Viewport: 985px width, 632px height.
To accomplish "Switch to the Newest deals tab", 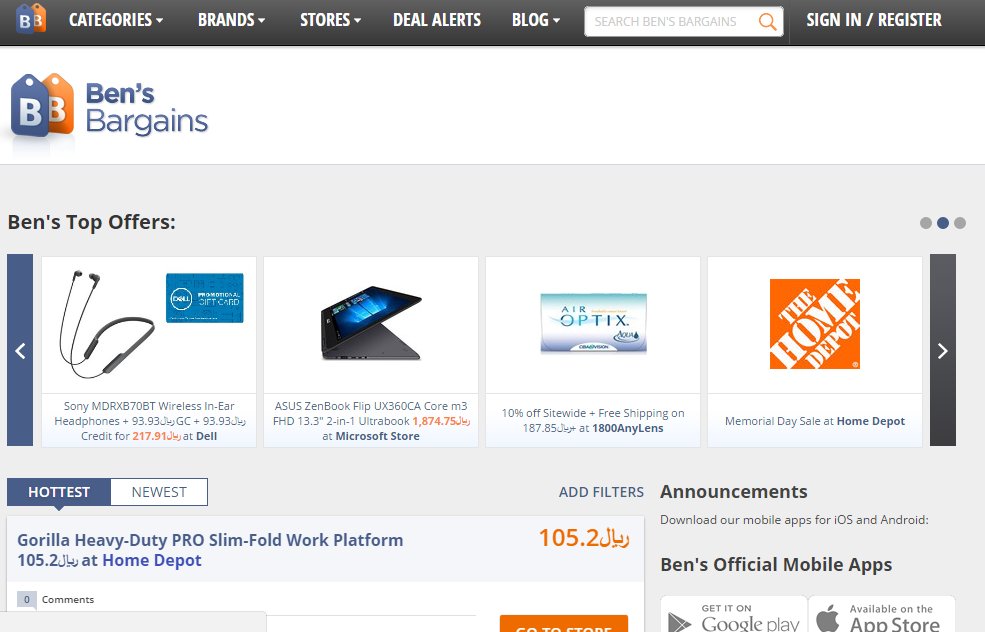I will pyautogui.click(x=159, y=492).
